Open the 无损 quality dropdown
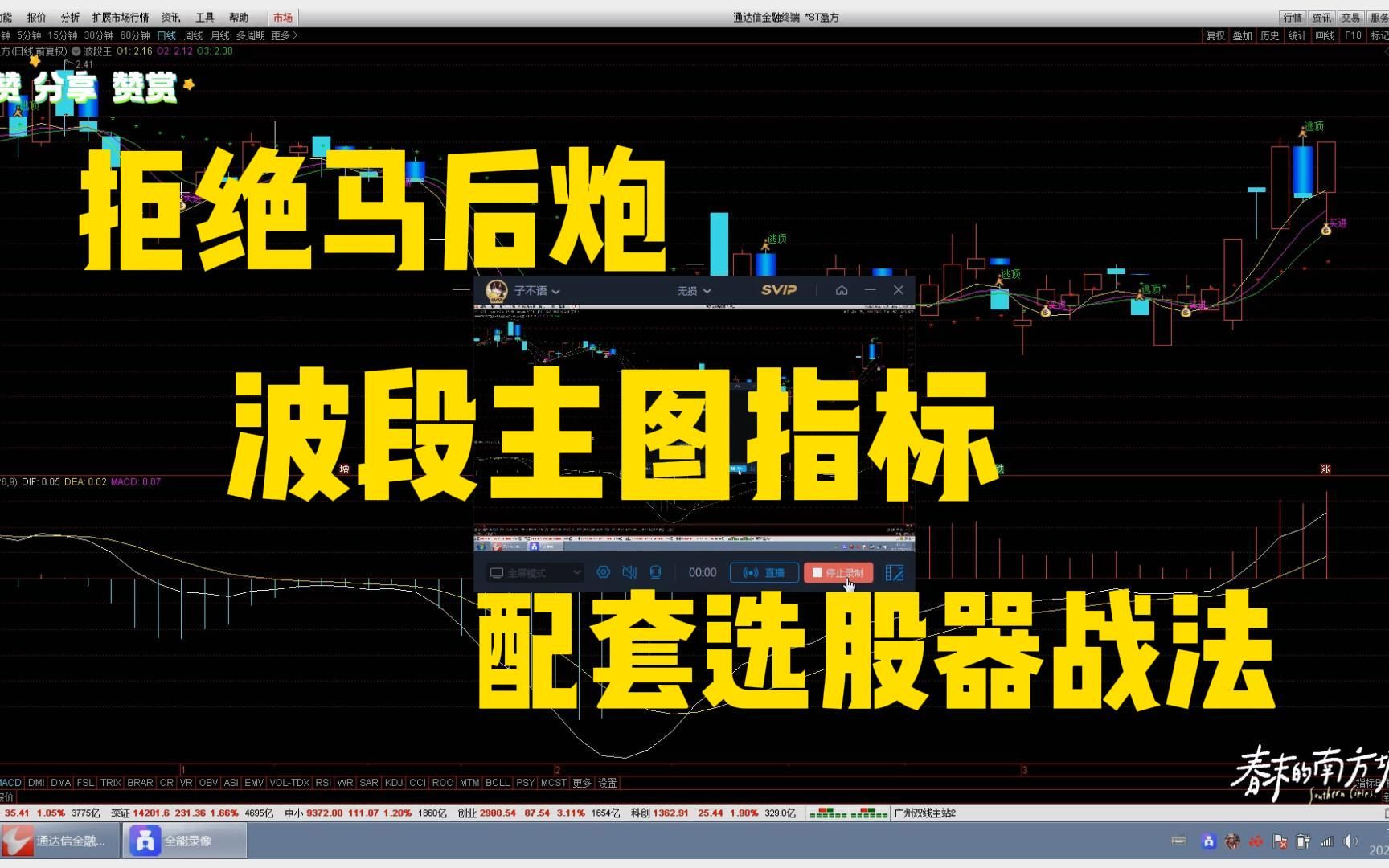Viewport: 1389px width, 868px height. coord(693,290)
